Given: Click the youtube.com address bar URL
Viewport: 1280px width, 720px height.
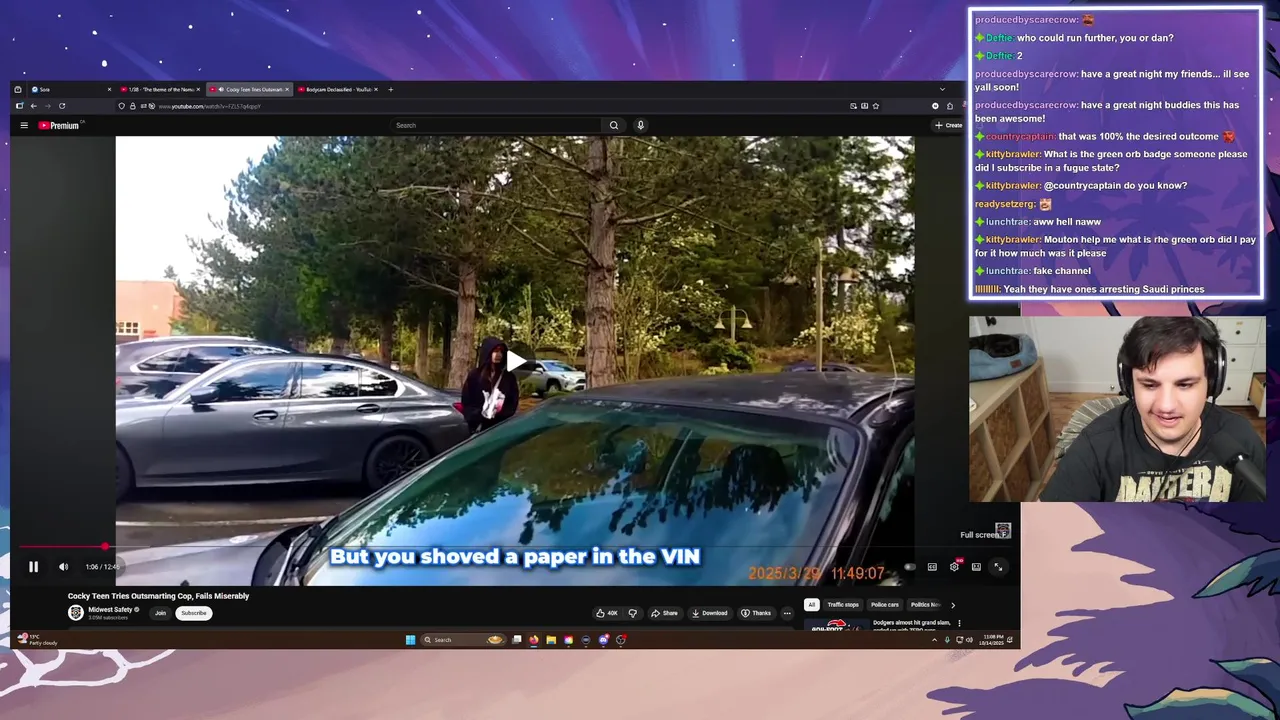Looking at the screenshot, I should pos(209,106).
